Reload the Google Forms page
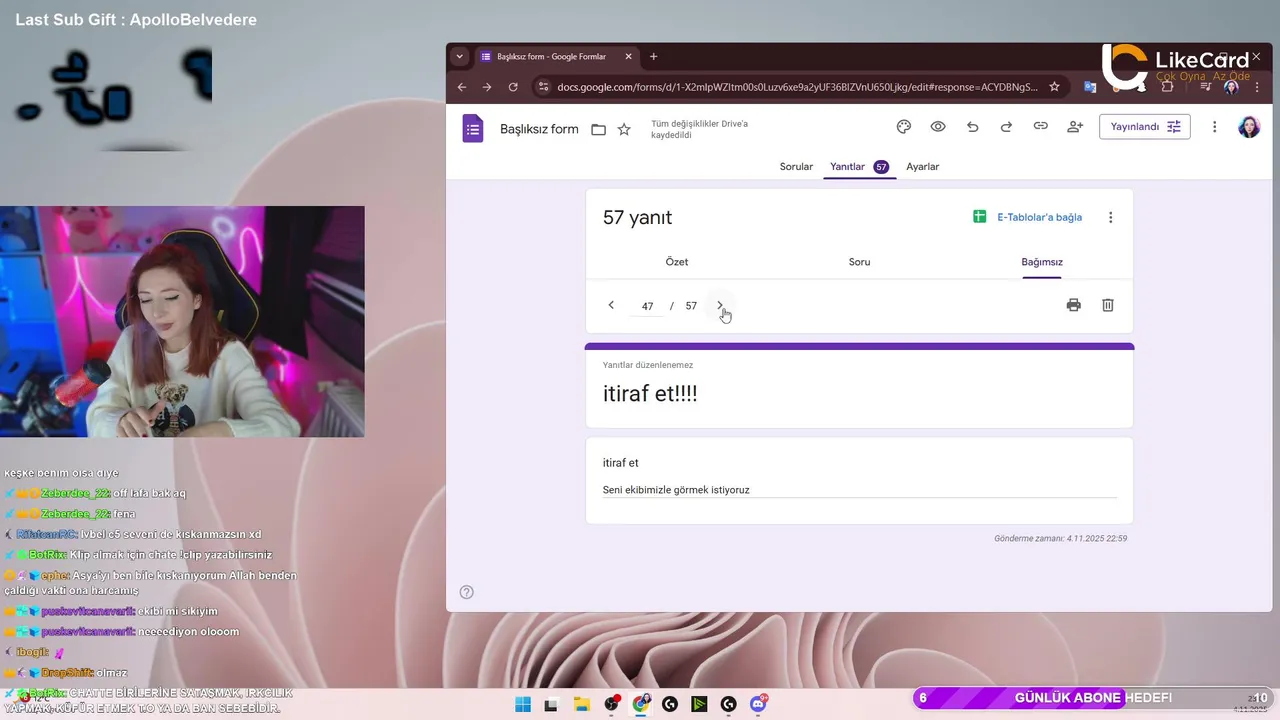1280x720 pixels. coord(513,87)
